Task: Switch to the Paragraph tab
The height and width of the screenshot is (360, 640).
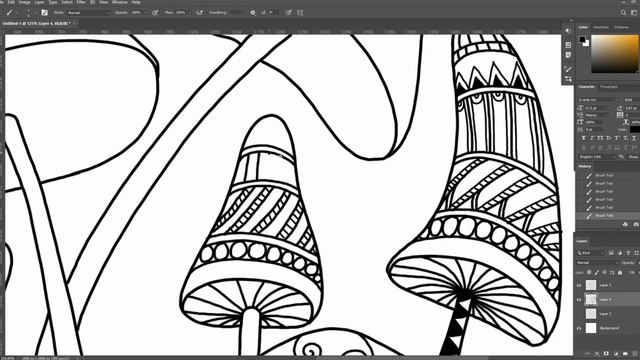Action: pos(609,87)
